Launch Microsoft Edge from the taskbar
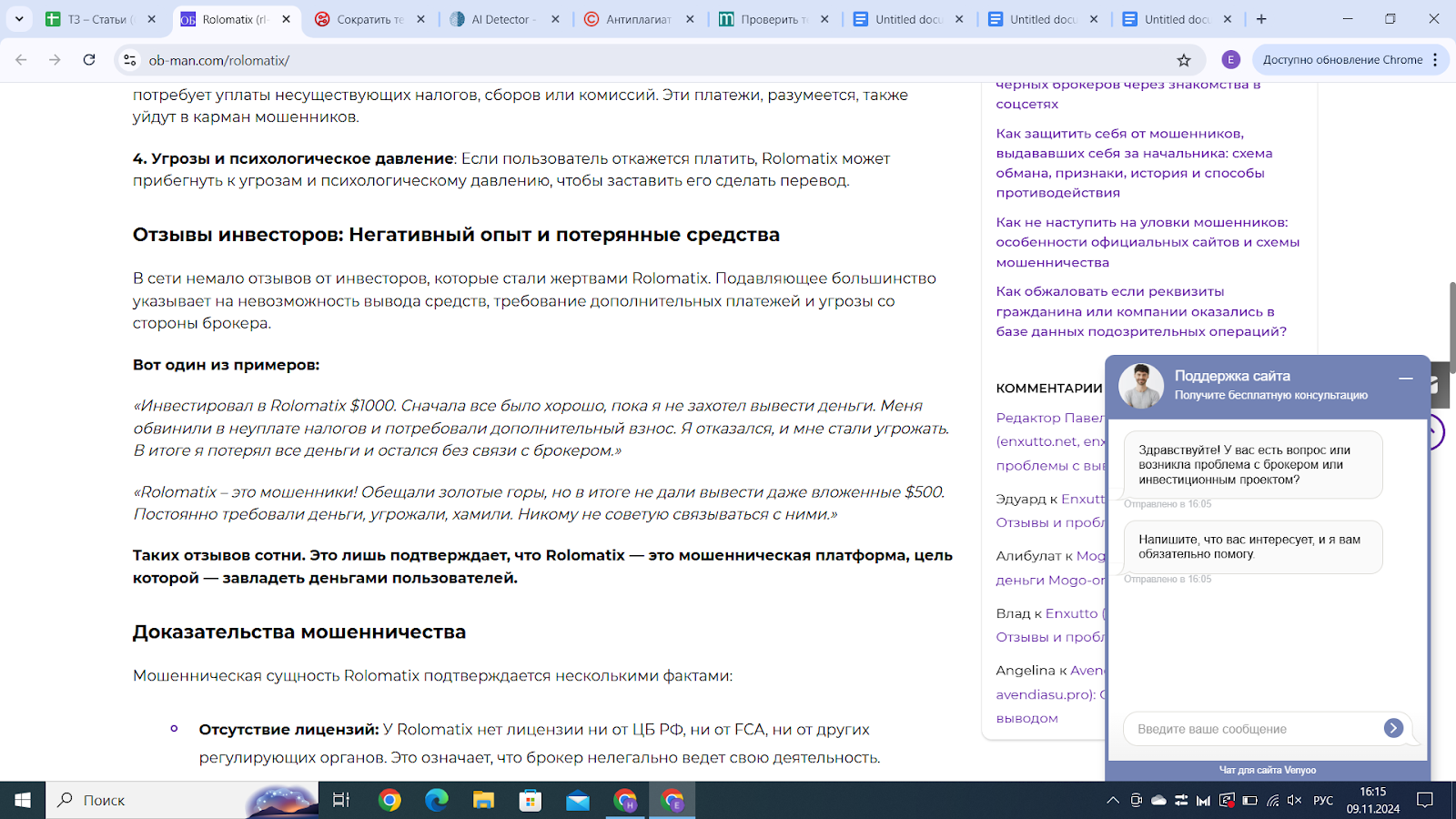1456x819 pixels. (x=437, y=800)
